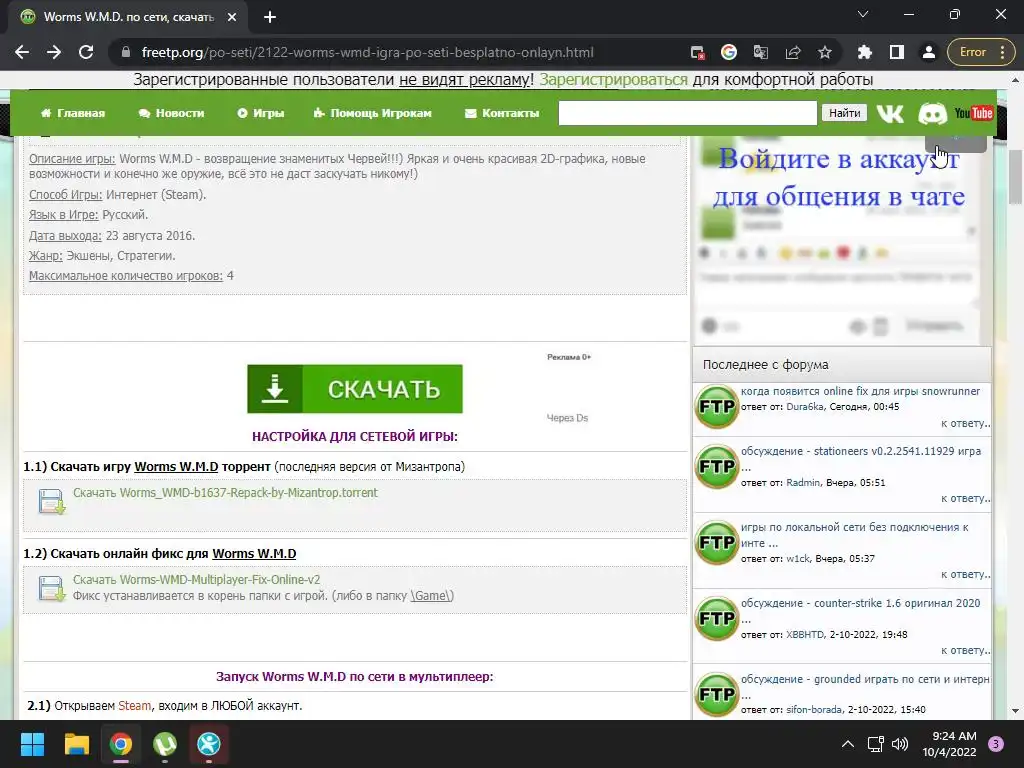Open the network tray icon
The width and height of the screenshot is (1024, 768).
click(x=875, y=744)
